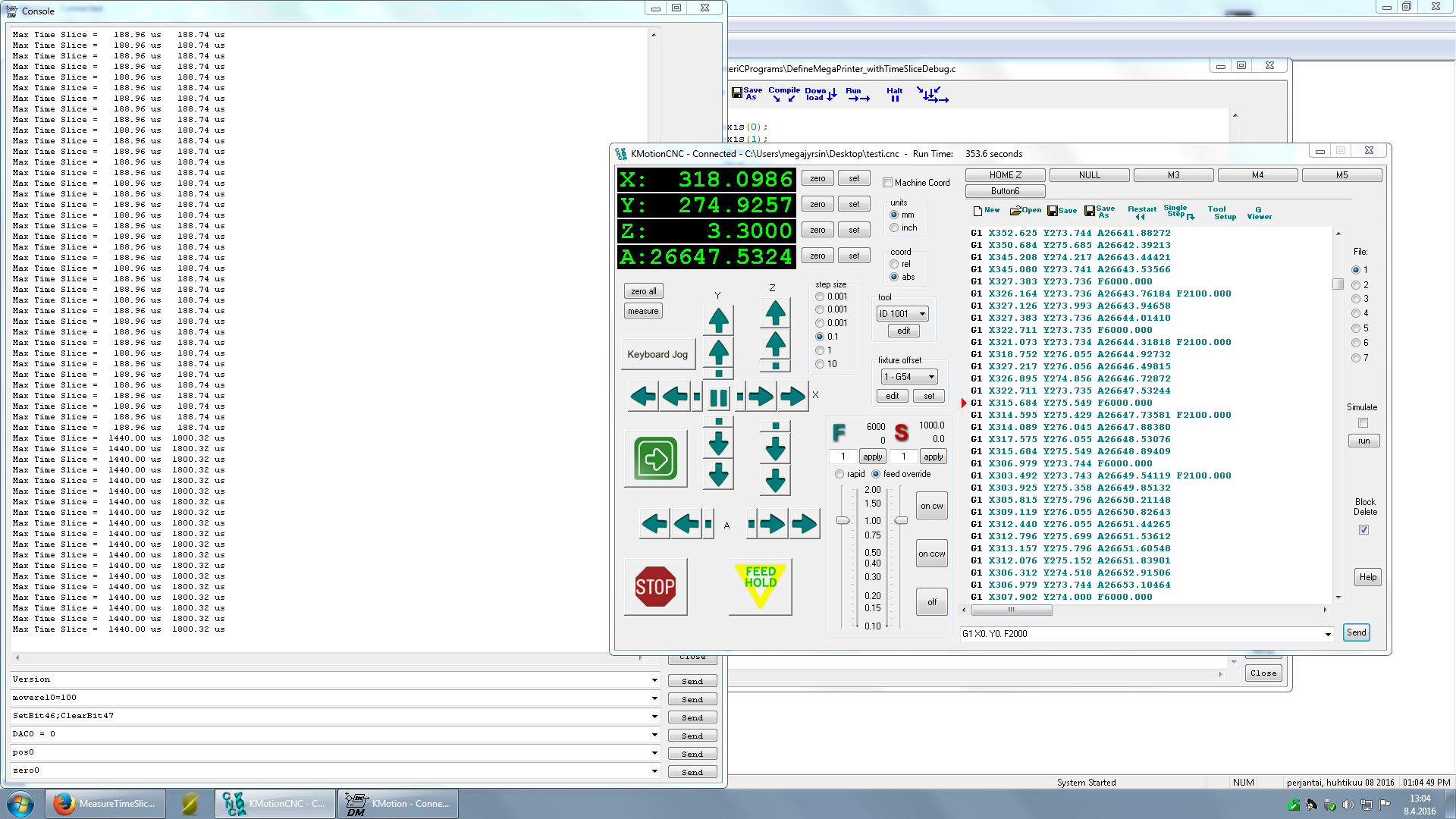Click the feed override slider handle
The width and height of the screenshot is (1456, 819).
843,520
